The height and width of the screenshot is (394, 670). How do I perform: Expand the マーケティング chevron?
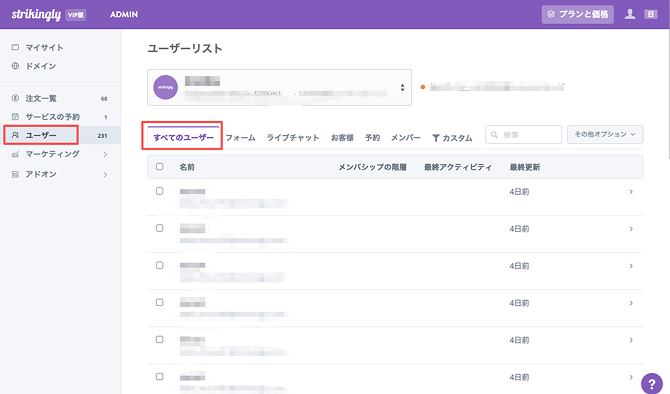105,154
